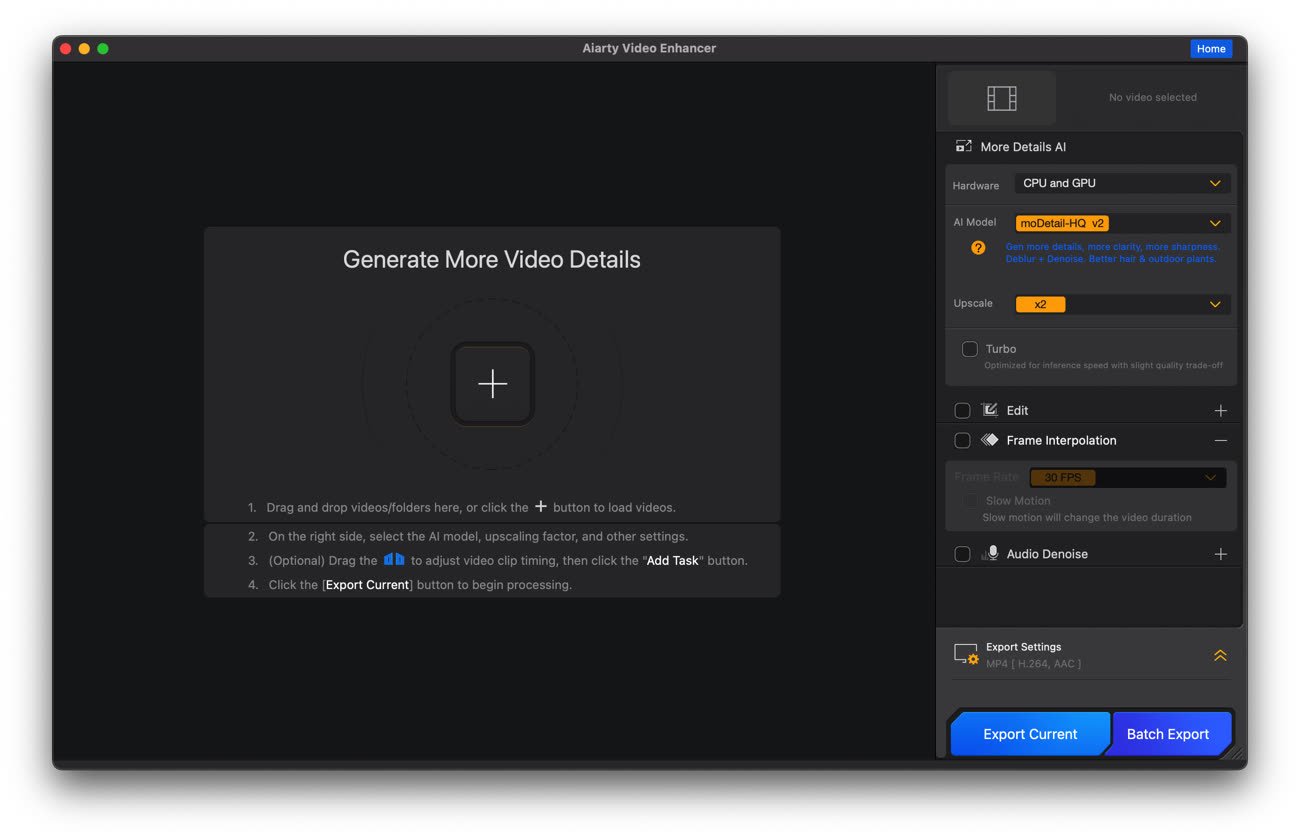The width and height of the screenshot is (1300, 839).
Task: Click the Export Settings label
Action: (x=1023, y=647)
